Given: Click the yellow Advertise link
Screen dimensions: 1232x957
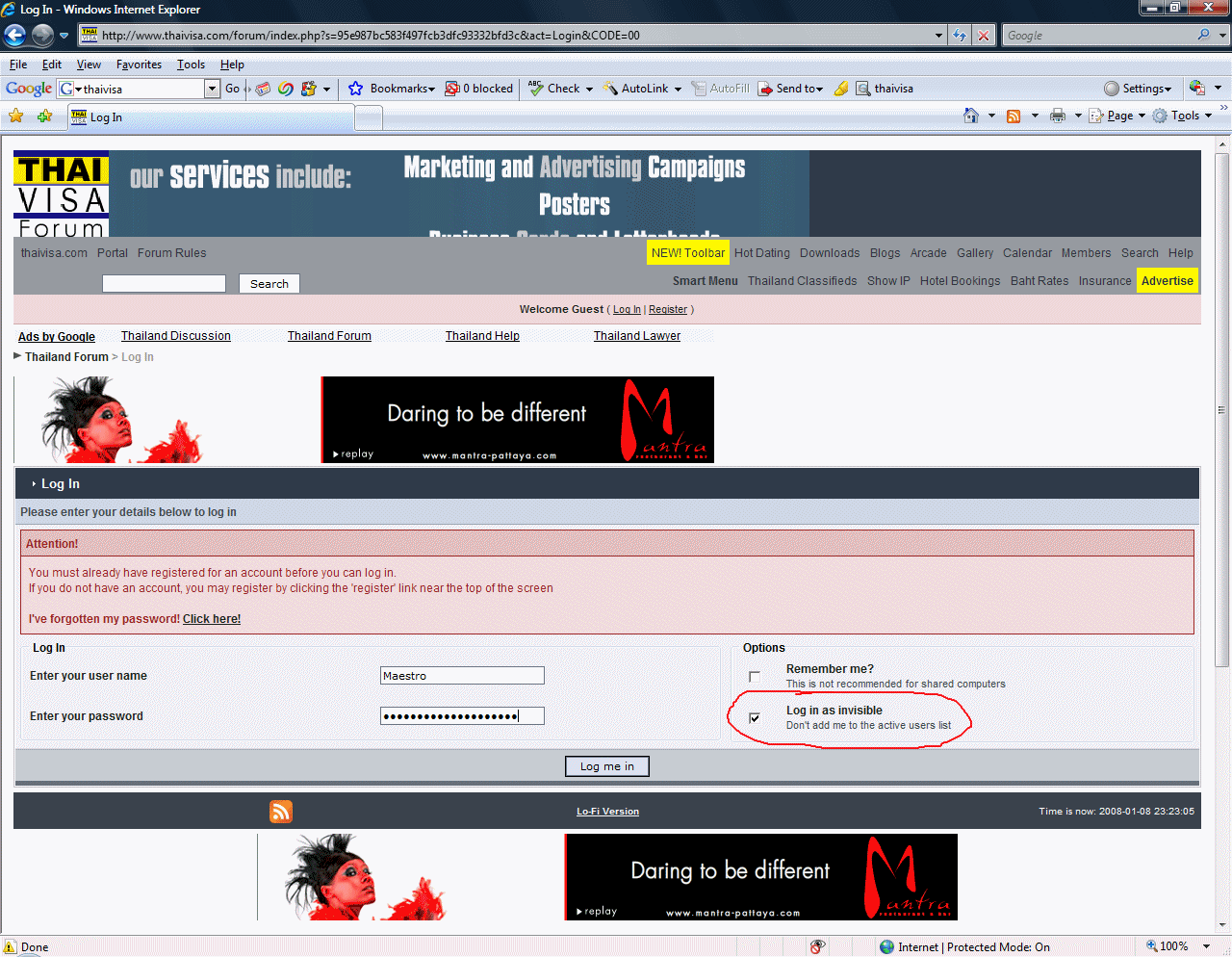Looking at the screenshot, I should pos(1168,281).
